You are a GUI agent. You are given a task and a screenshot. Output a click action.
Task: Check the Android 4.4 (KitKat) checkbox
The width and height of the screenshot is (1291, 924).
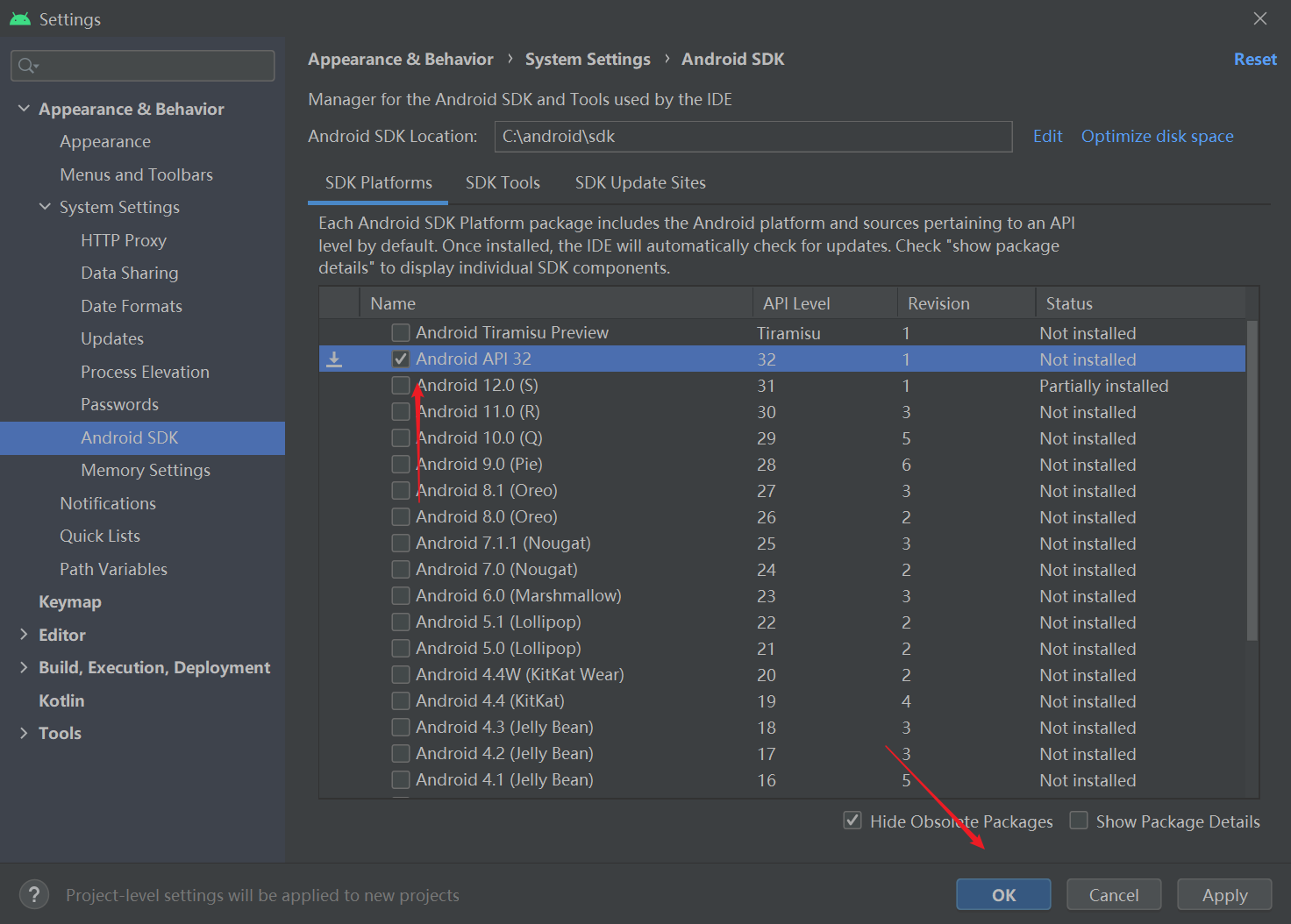(401, 700)
